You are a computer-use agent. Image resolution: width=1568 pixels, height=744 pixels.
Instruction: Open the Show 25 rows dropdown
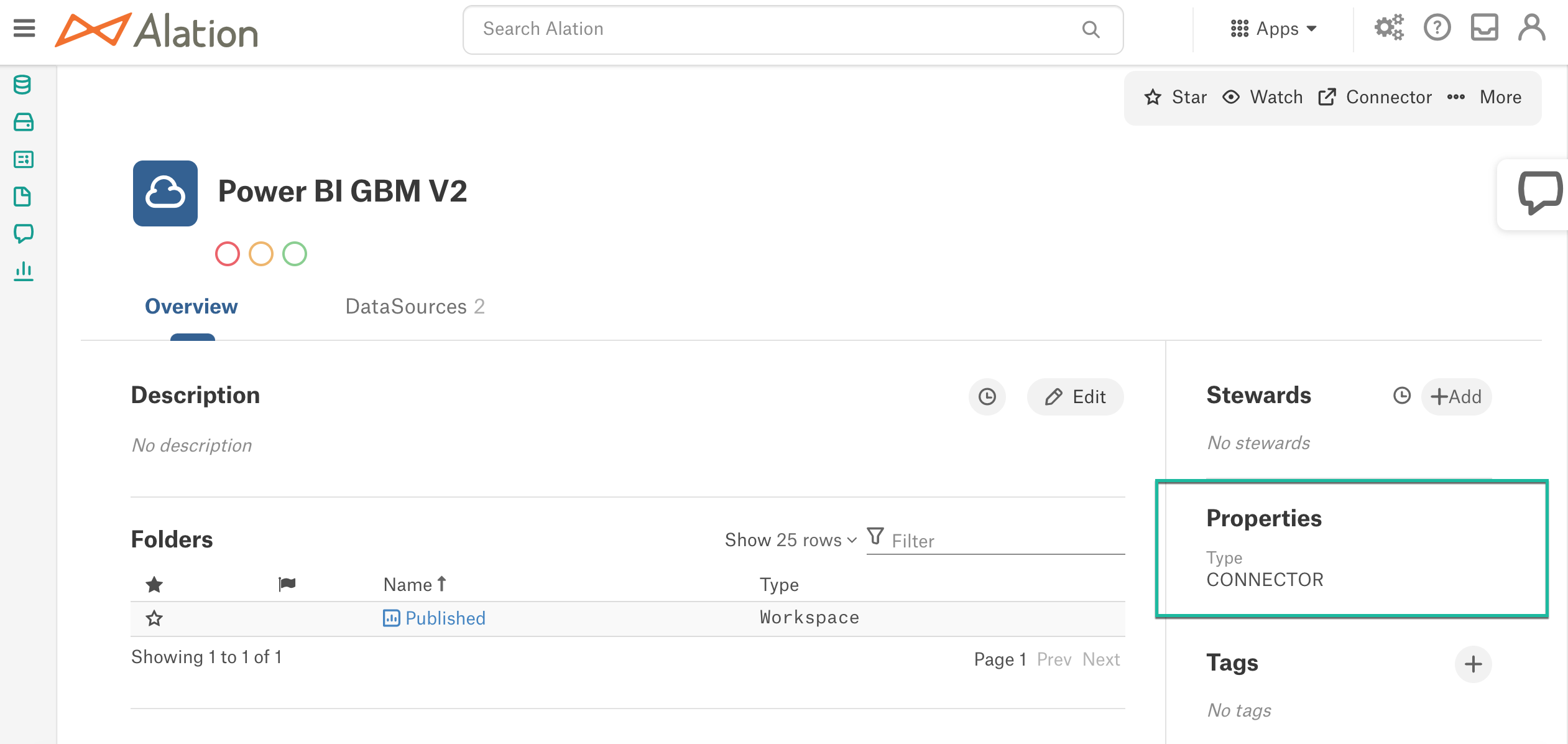791,540
